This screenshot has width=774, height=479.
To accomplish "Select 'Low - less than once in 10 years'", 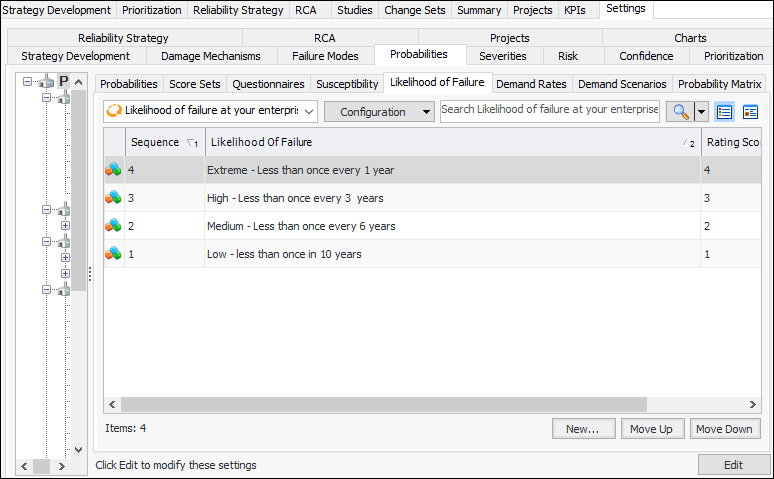I will pyautogui.click(x=284, y=254).
